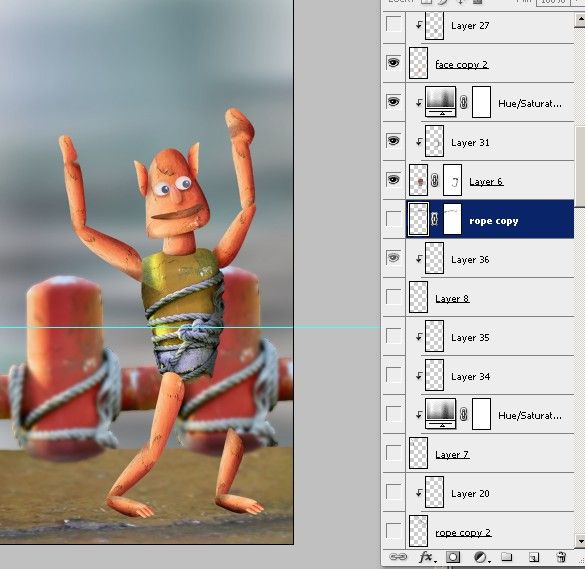The width and height of the screenshot is (585, 569).
Task: Select the rope copy layer mask thumbnail
Action: [x=452, y=219]
